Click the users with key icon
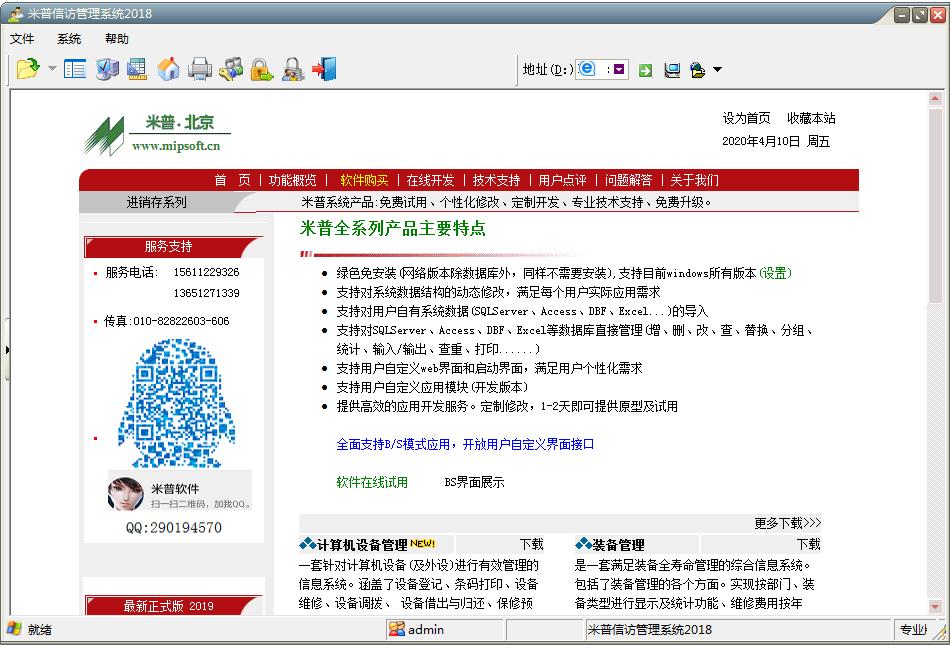The height and width of the screenshot is (645, 950). [x=231, y=69]
